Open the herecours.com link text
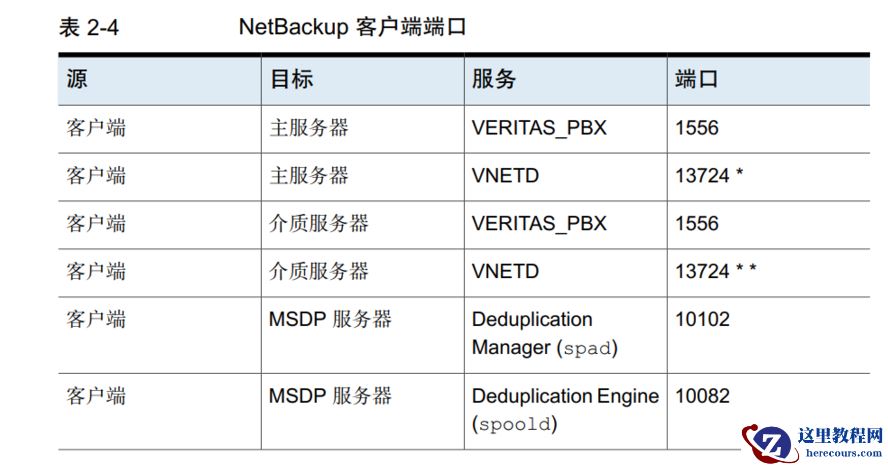This screenshot has height=465, width=888. pyautogui.click(x=844, y=453)
